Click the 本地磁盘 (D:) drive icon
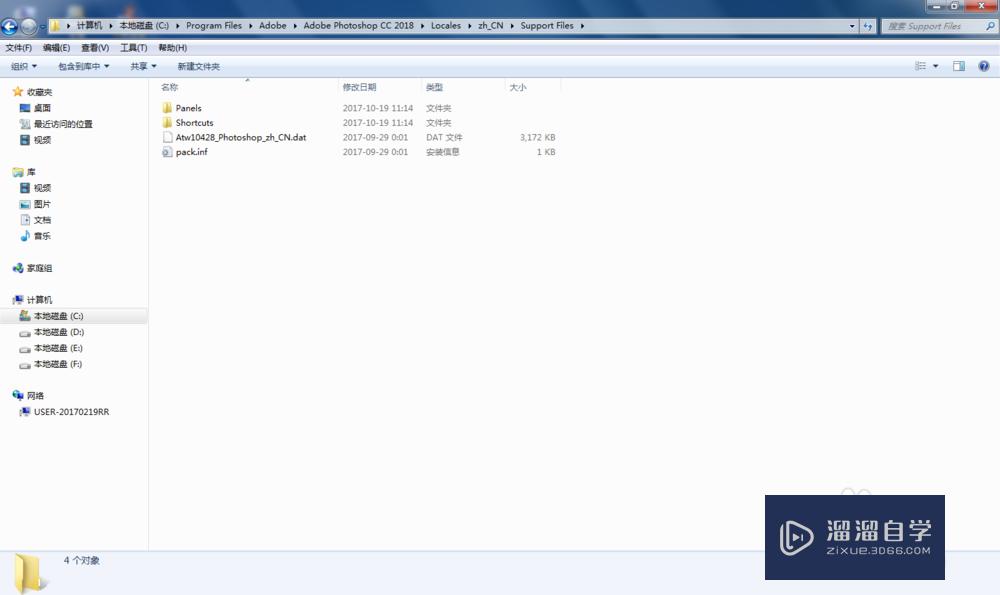Image resolution: width=1000 pixels, height=595 pixels. [25, 333]
